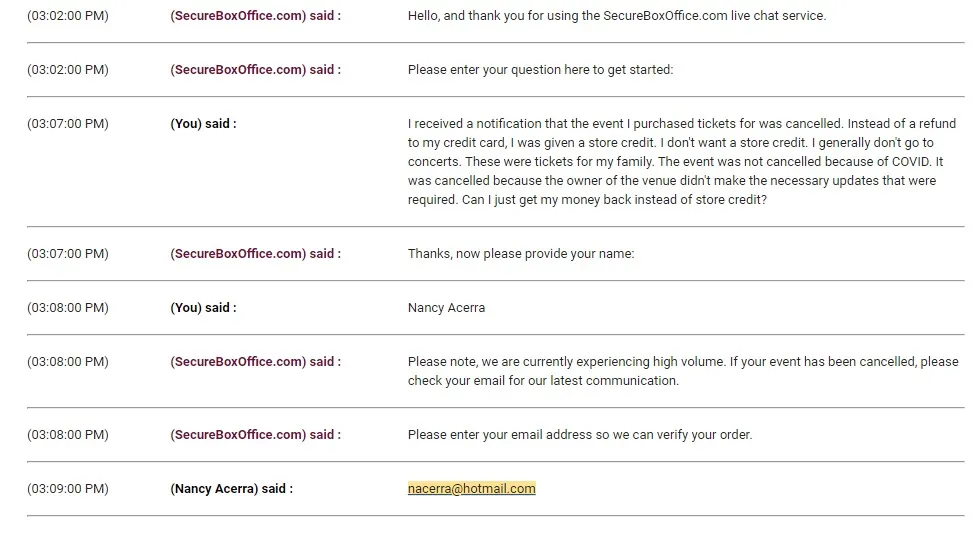The image size is (978, 536).
Task: Click the timestamp beside the "Nancy Acerra" reply
Action: (x=68, y=308)
